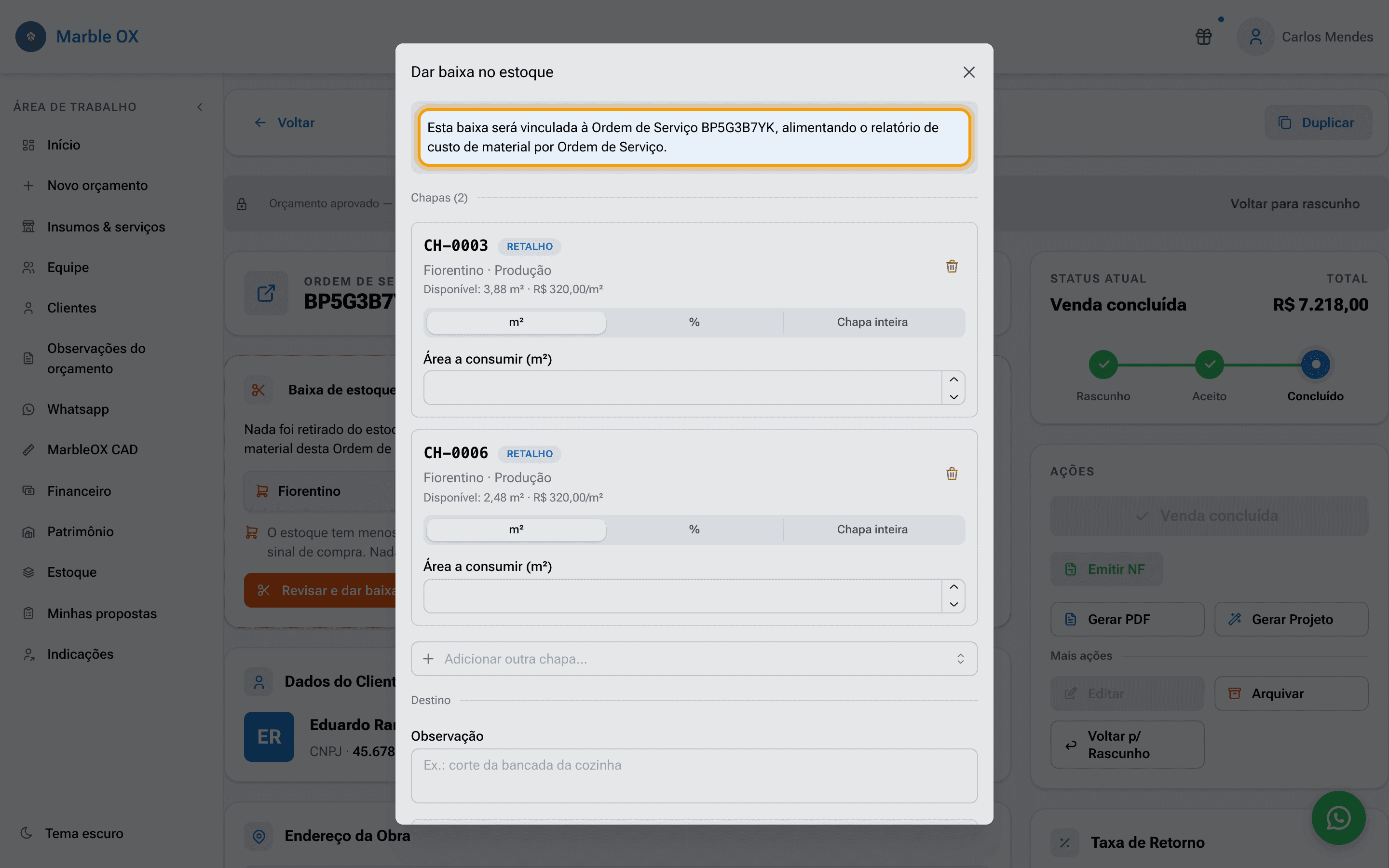Click Voltar para rascunho link

coord(1294,204)
